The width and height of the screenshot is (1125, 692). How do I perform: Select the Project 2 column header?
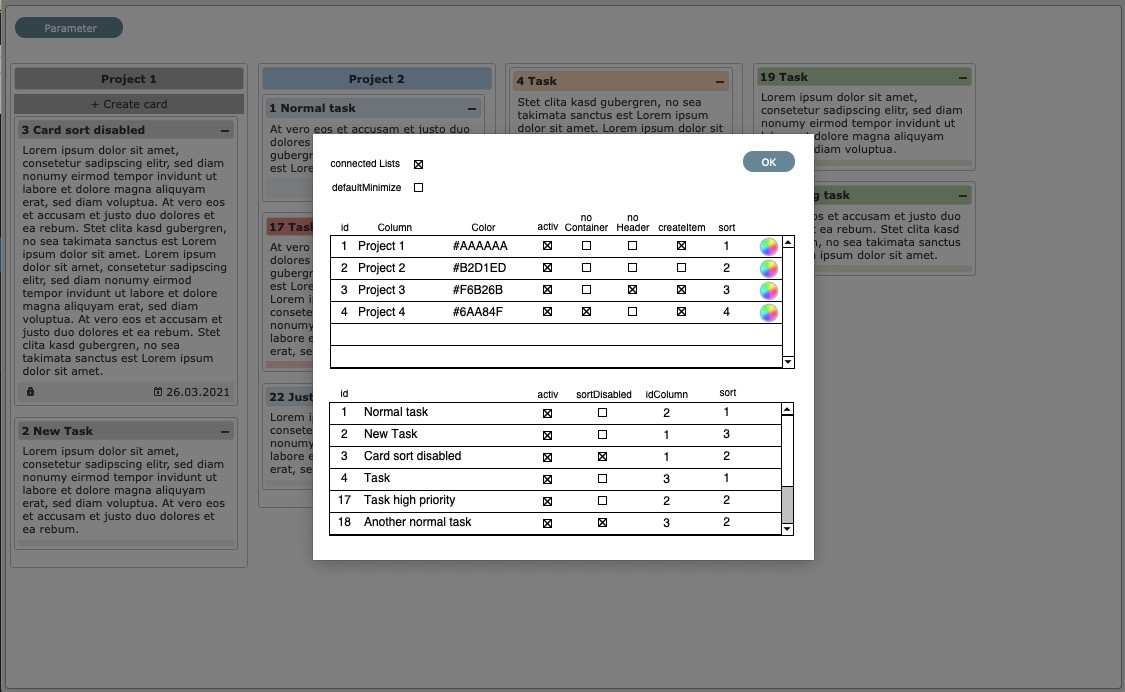pos(376,79)
